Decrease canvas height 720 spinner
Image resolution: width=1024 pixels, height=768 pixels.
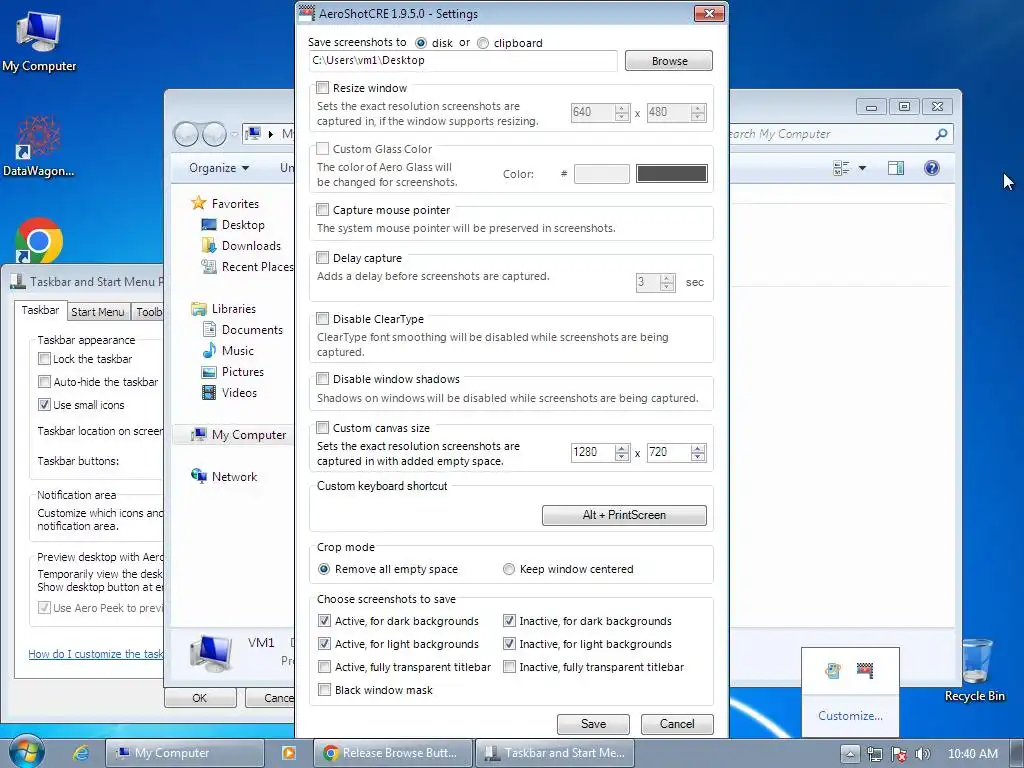(697, 456)
